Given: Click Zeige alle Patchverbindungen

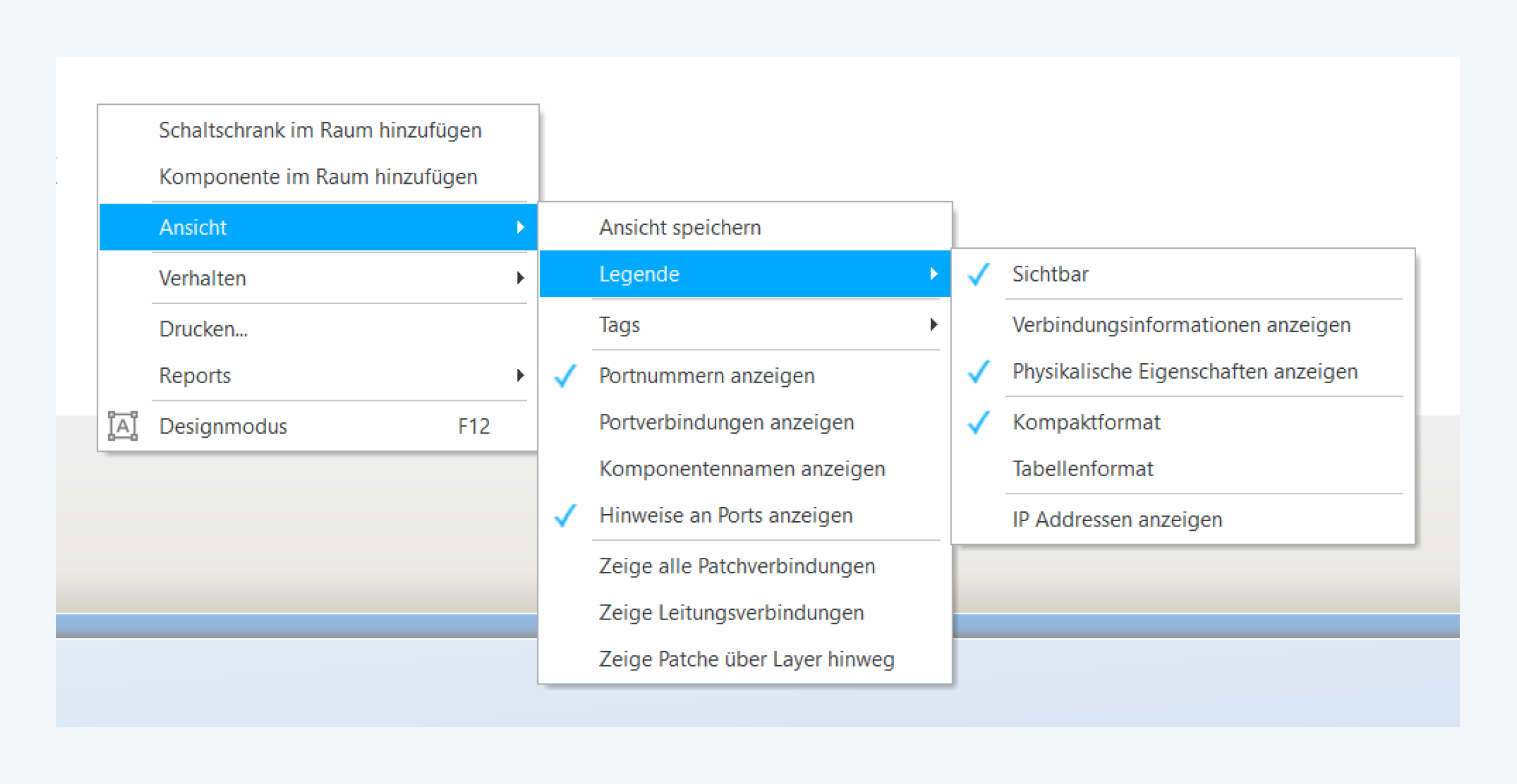Looking at the screenshot, I should (737, 566).
